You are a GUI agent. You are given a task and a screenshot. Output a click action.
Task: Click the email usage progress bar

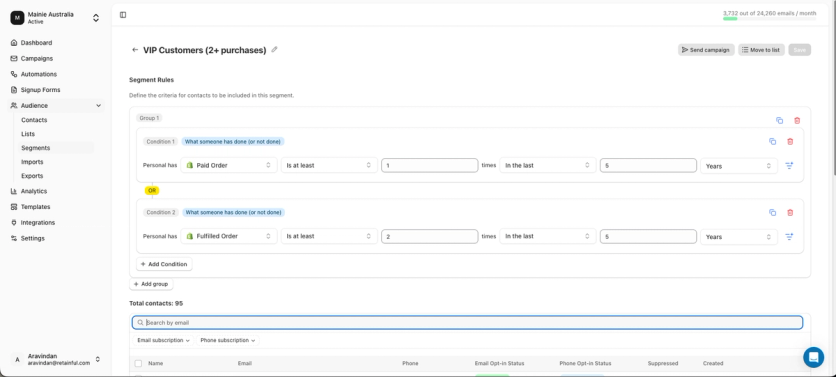pyautogui.click(x=769, y=19)
